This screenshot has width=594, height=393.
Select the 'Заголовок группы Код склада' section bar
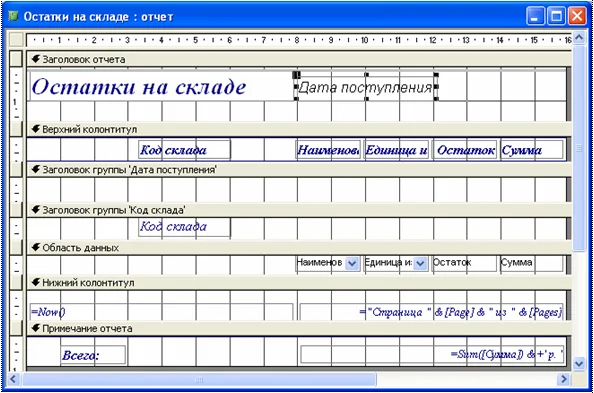299,210
